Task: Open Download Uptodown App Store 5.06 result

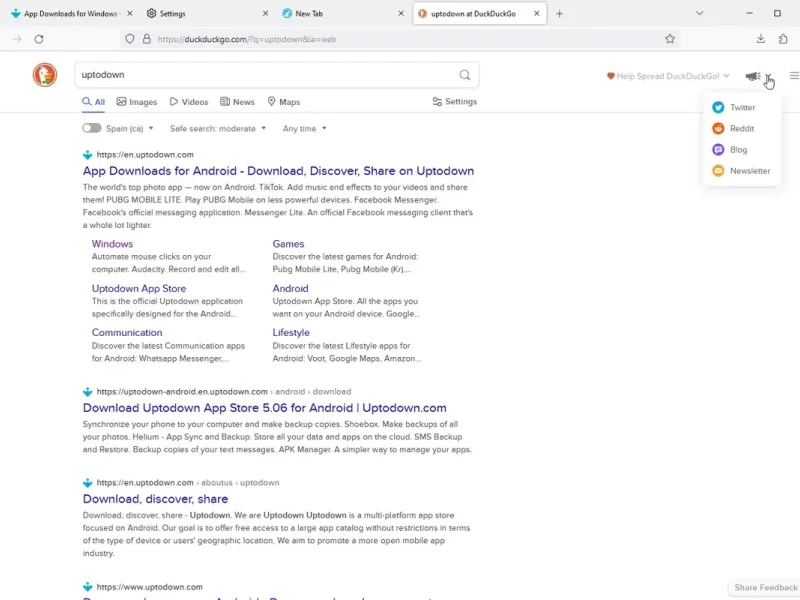Action: tap(264, 408)
